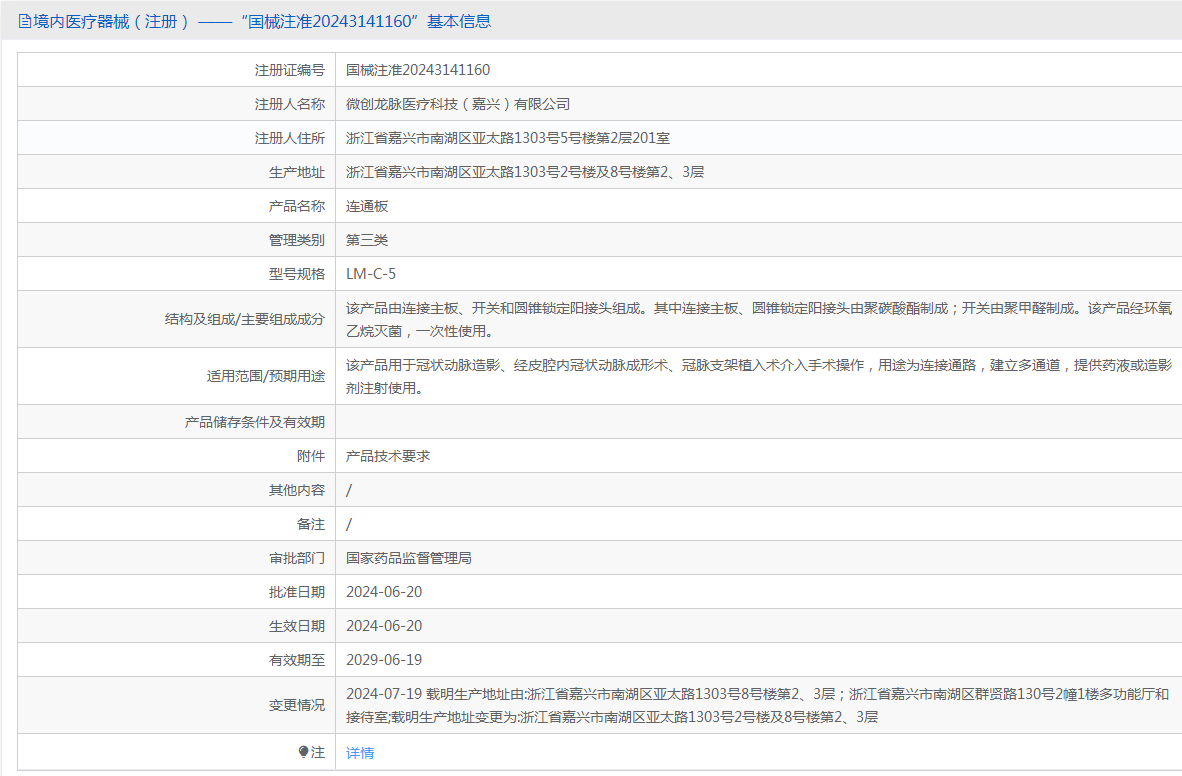Click the document icon before the page title
The image size is (1182, 776).
coord(25,21)
